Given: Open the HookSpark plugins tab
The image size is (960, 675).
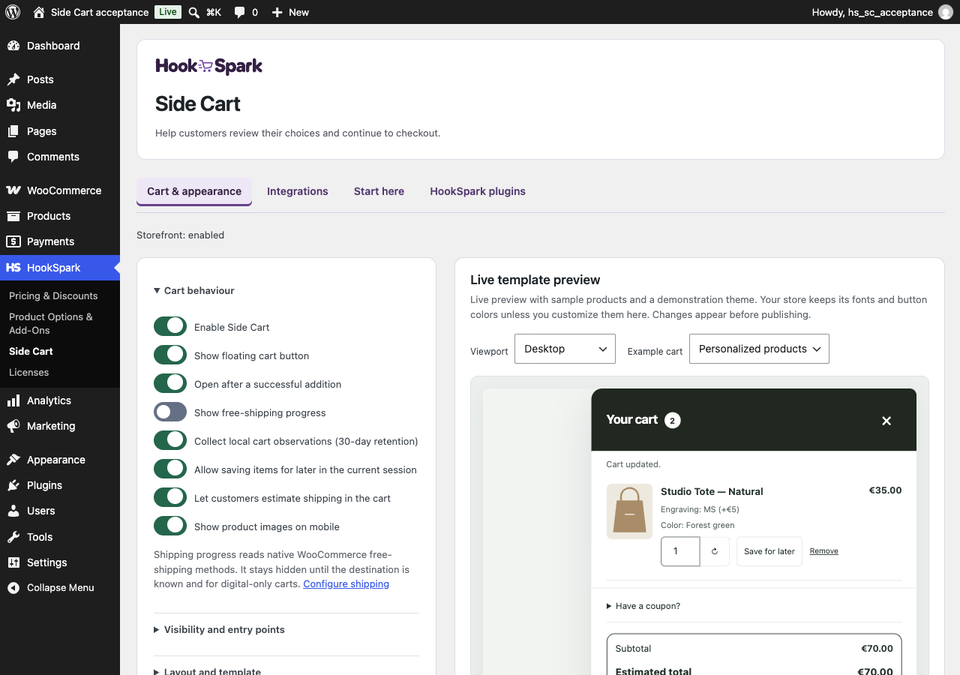Looking at the screenshot, I should pos(478,192).
